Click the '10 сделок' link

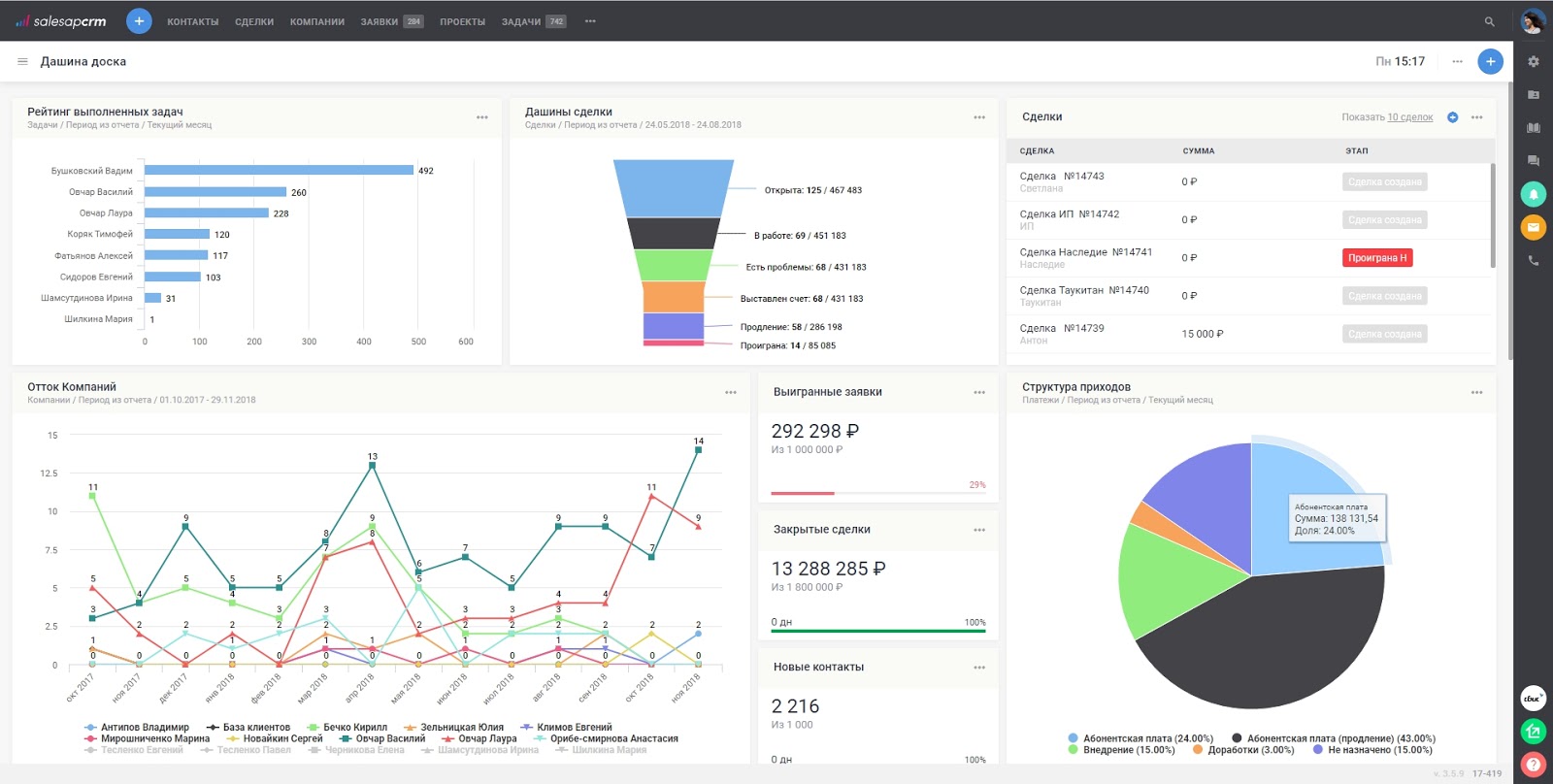(1409, 117)
